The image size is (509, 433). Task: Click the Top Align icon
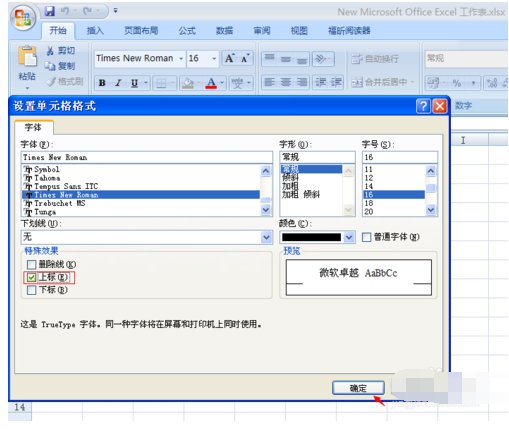[x=270, y=59]
